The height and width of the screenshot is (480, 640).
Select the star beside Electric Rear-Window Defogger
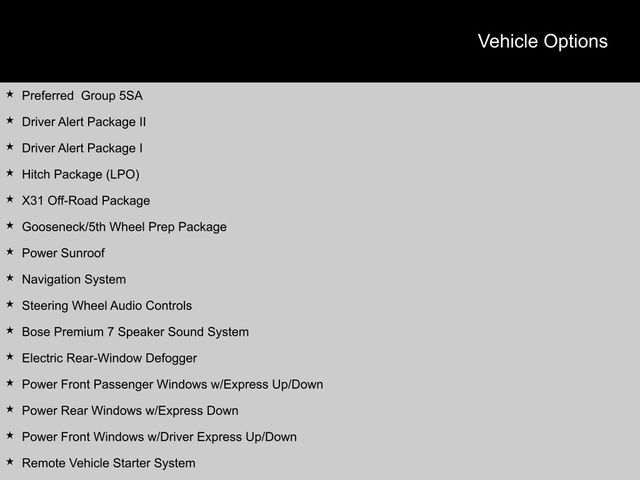click(x=10, y=357)
